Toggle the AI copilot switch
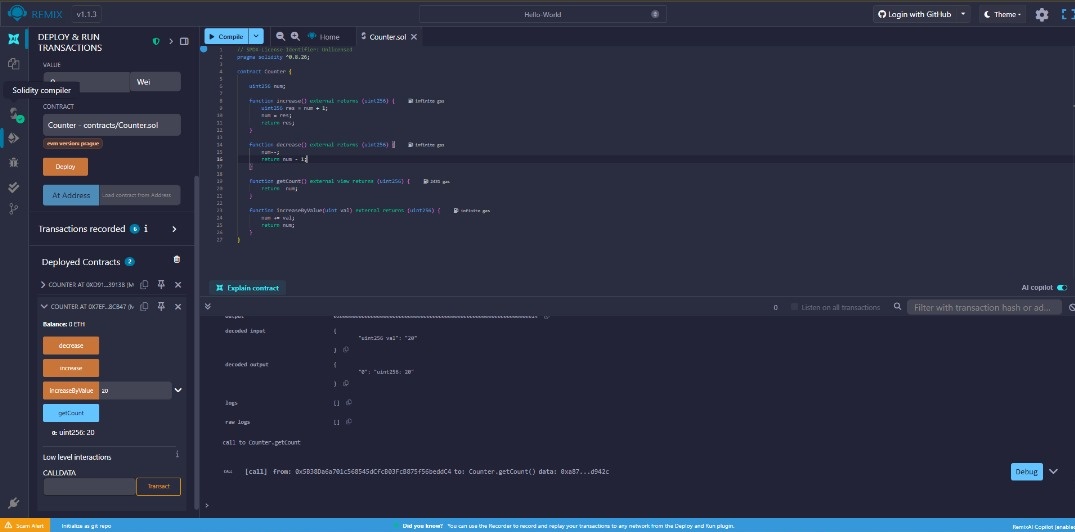This screenshot has width=1075, height=532. [1062, 288]
